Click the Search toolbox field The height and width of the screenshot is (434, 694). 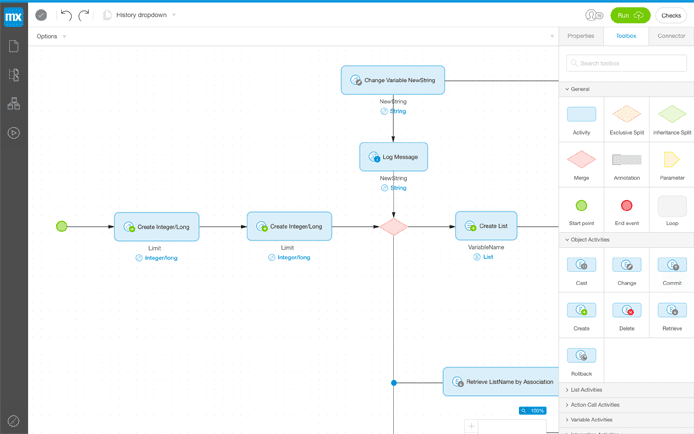626,63
